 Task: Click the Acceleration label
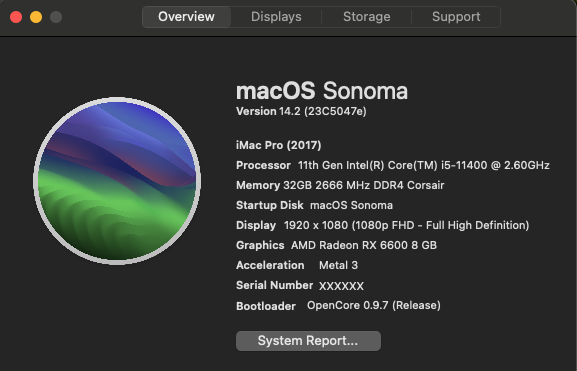click(x=270, y=265)
